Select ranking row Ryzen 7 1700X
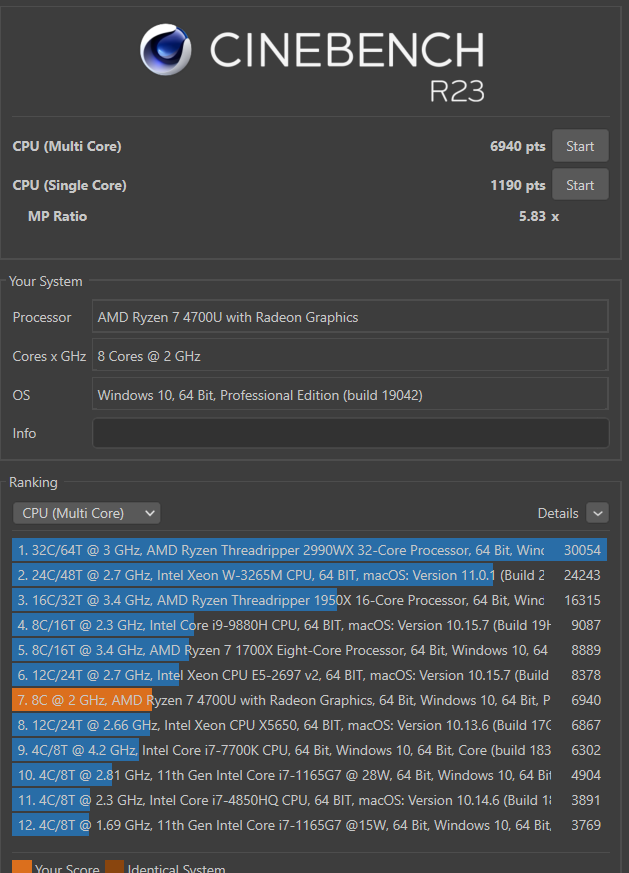 (x=309, y=650)
